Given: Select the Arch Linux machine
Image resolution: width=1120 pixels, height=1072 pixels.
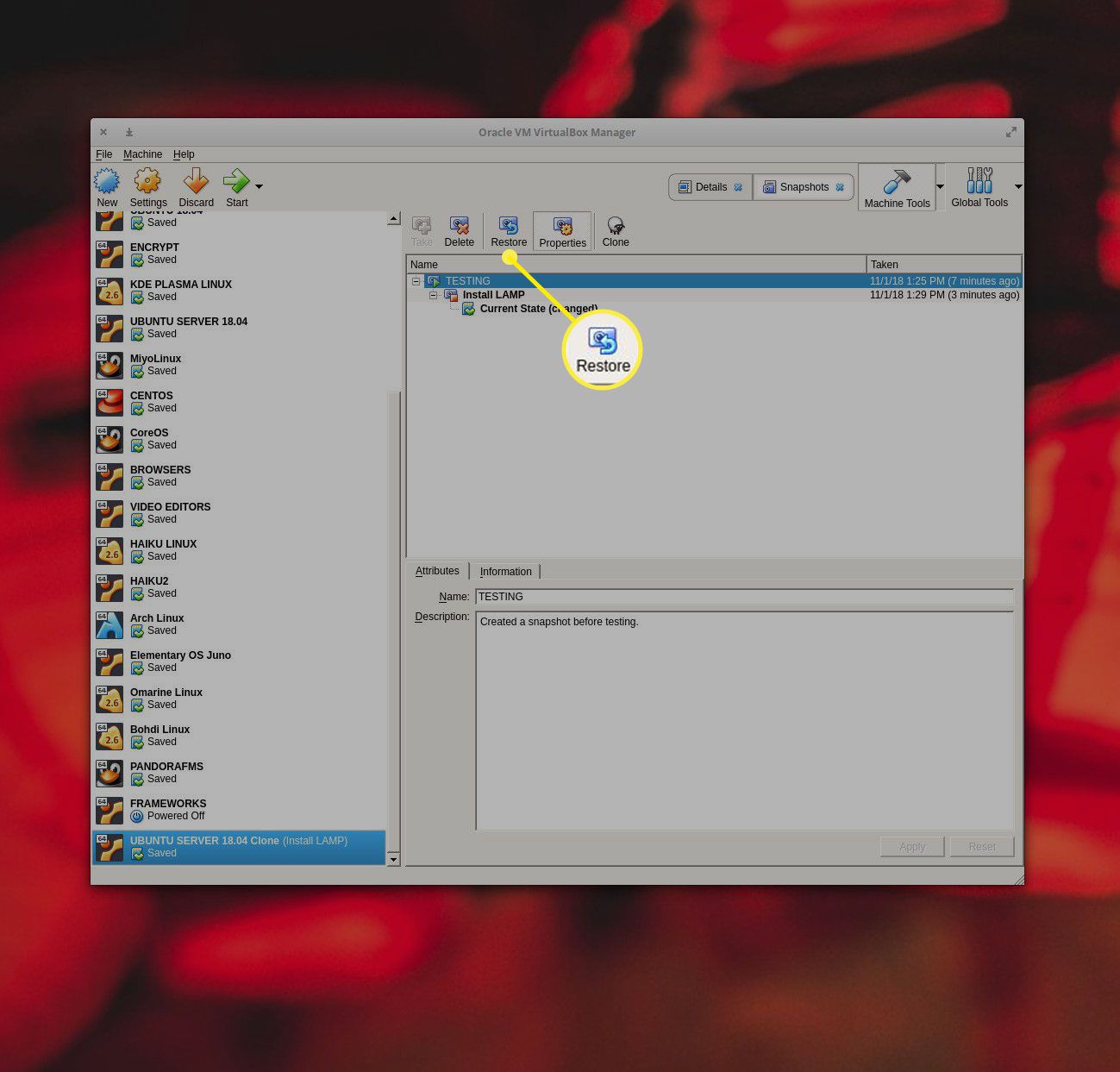Looking at the screenshot, I should point(239,624).
